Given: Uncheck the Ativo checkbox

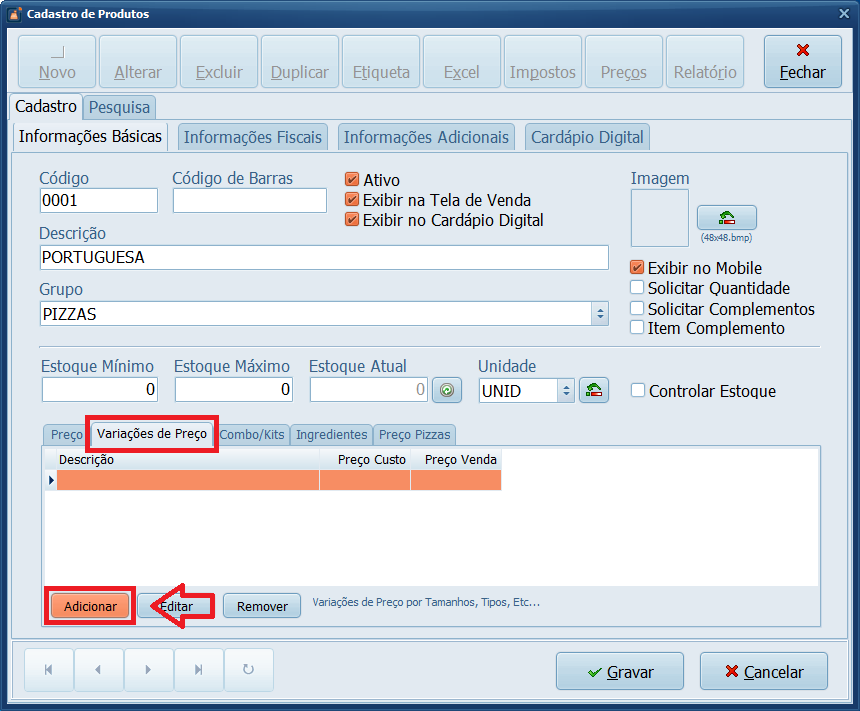Looking at the screenshot, I should [352, 180].
